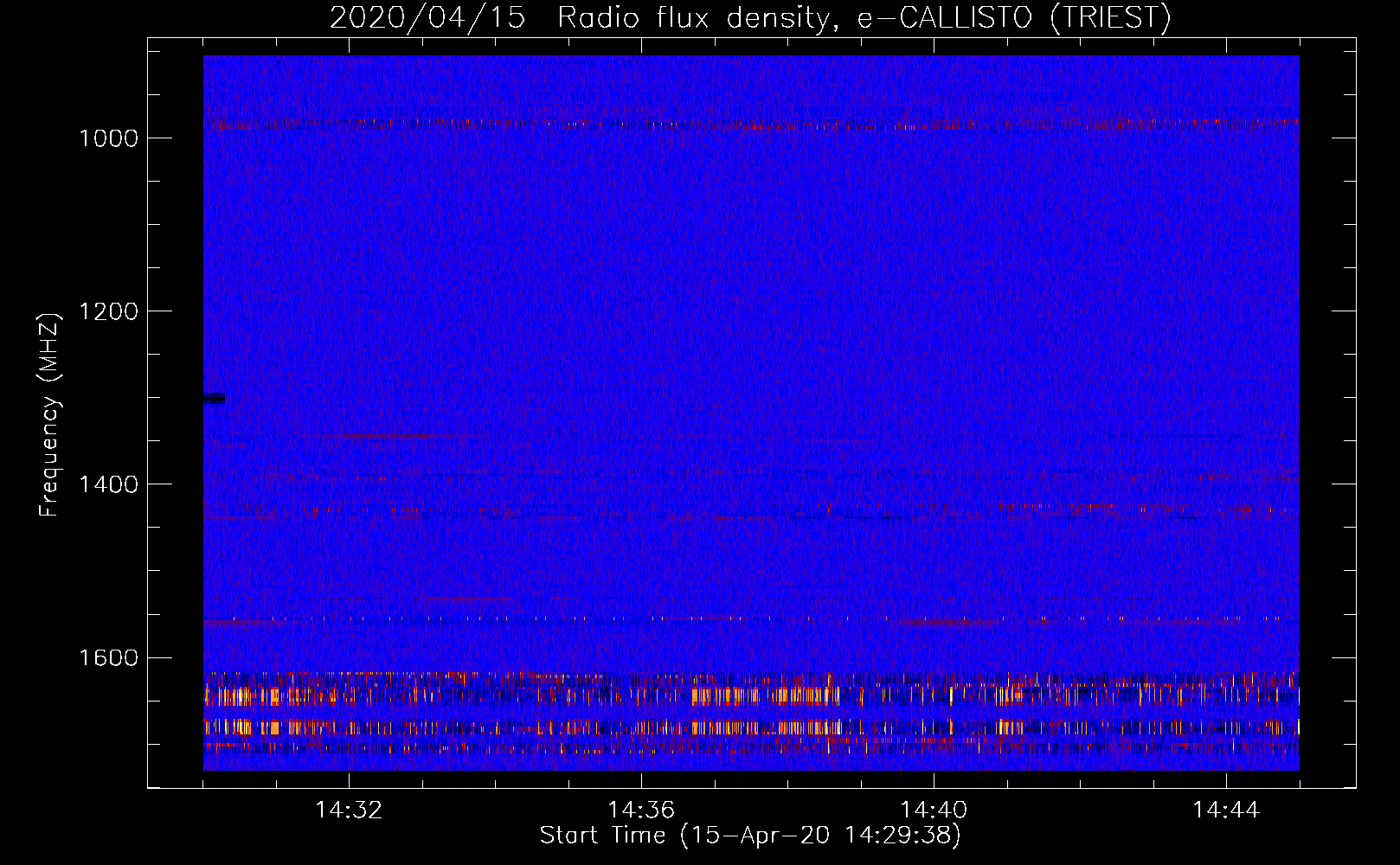Click the plot title '2020/04/15 Radio flux density, e-CALLISTO (TRIEST)'
Image resolution: width=1400 pixels, height=865 pixels.
click(x=750, y=17)
